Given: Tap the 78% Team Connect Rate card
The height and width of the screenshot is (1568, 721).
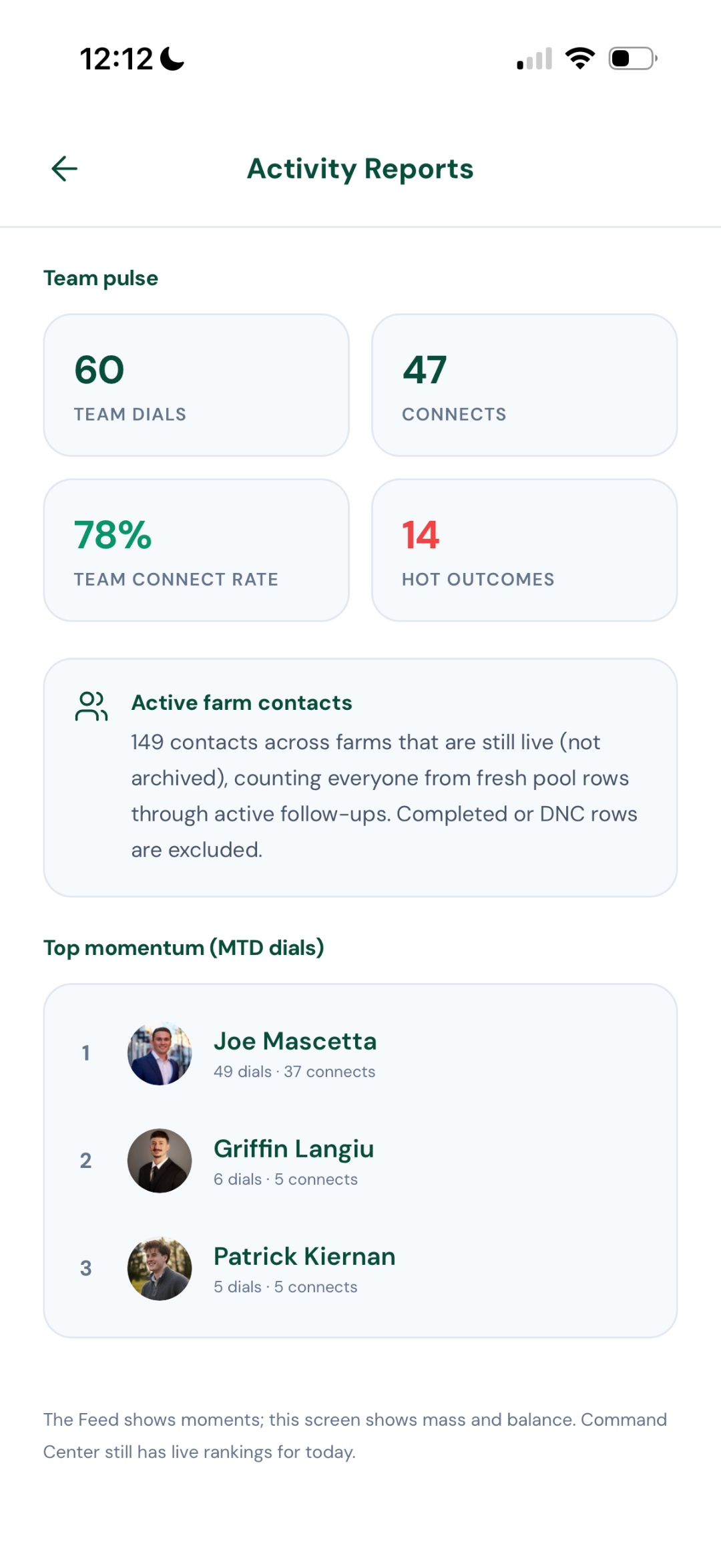Looking at the screenshot, I should (196, 549).
